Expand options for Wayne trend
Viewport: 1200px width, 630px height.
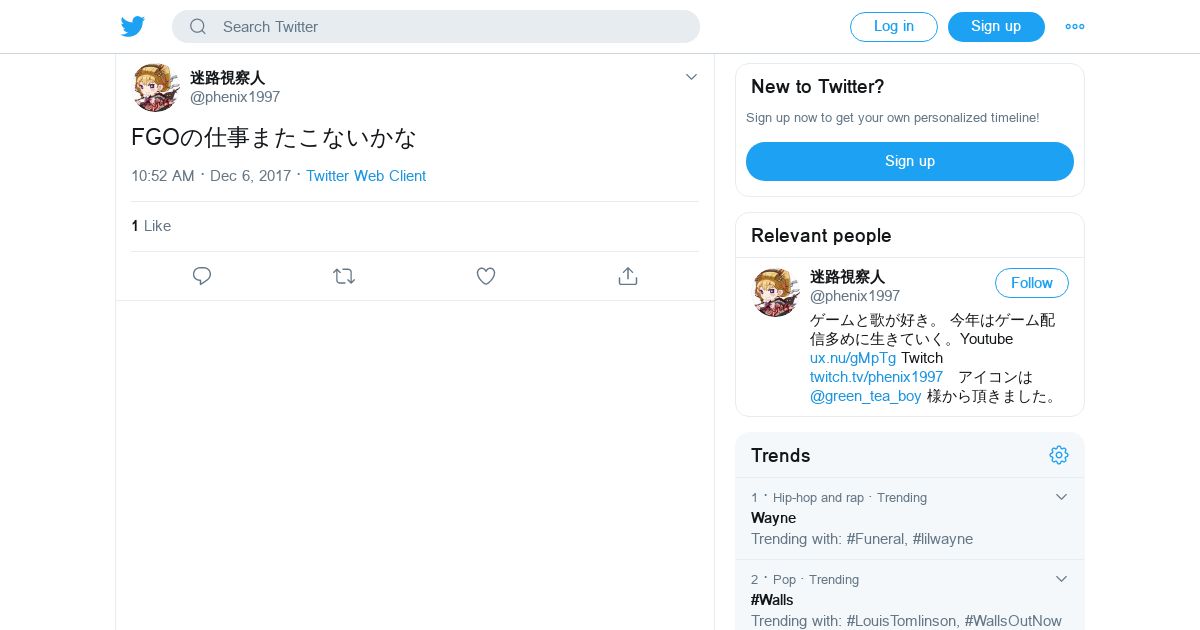coord(1062,497)
